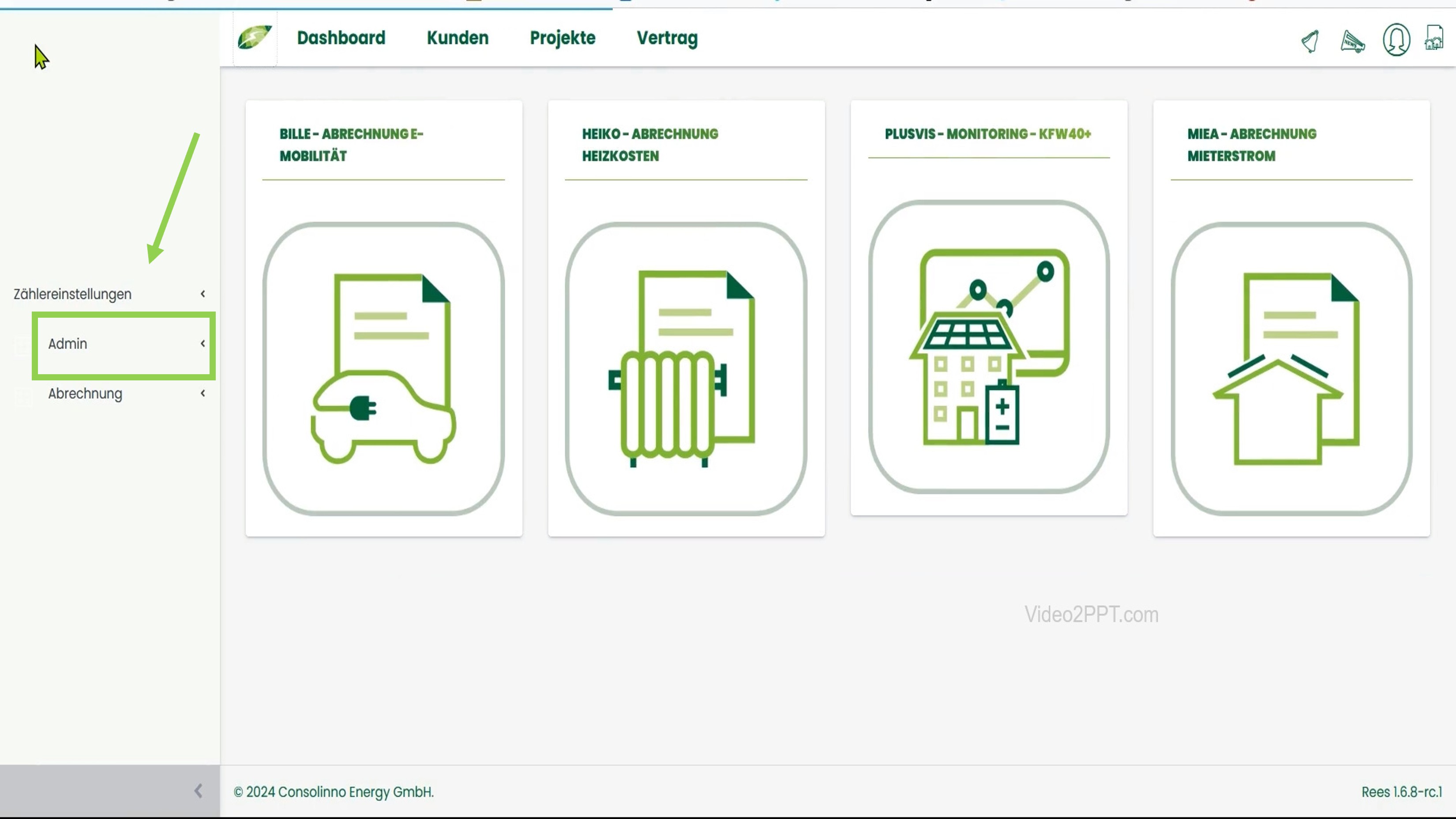Open the Kunden menu item
The width and height of the screenshot is (1456, 819).
(457, 38)
